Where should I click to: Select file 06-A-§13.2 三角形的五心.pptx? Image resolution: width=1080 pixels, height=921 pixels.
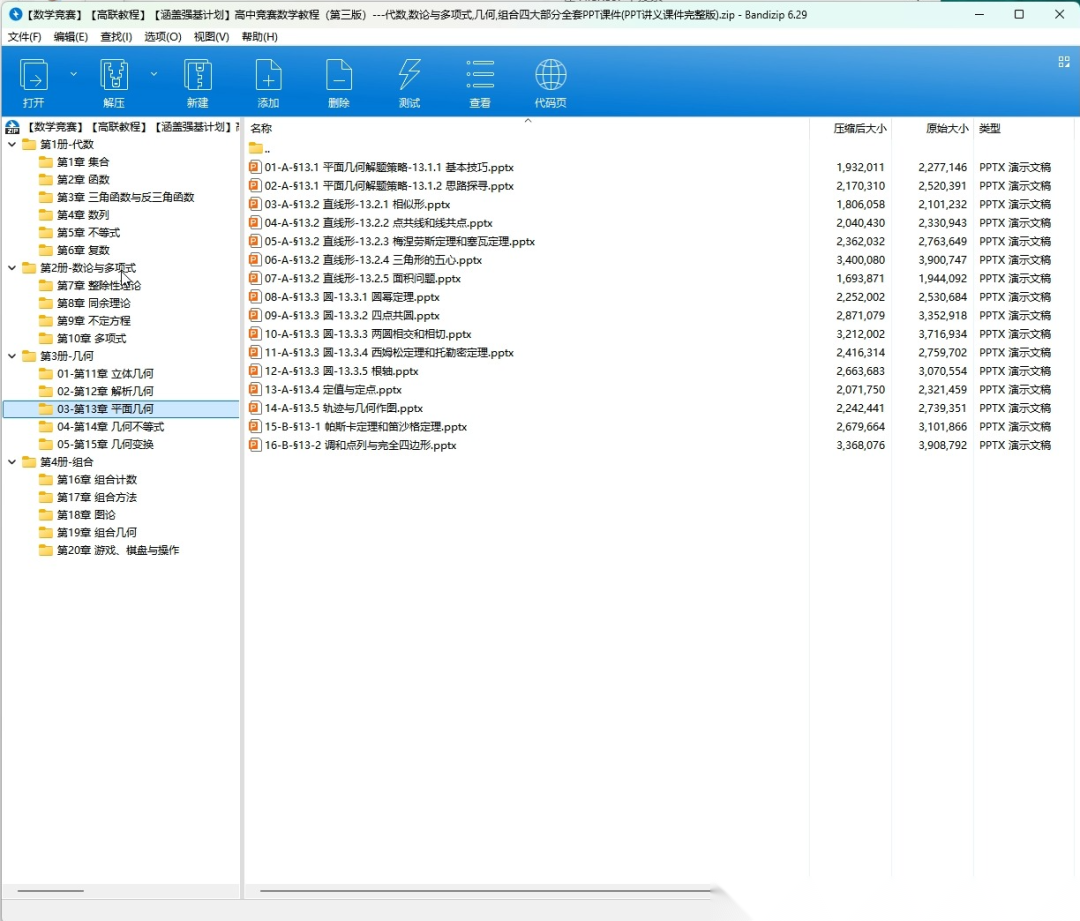pos(373,260)
